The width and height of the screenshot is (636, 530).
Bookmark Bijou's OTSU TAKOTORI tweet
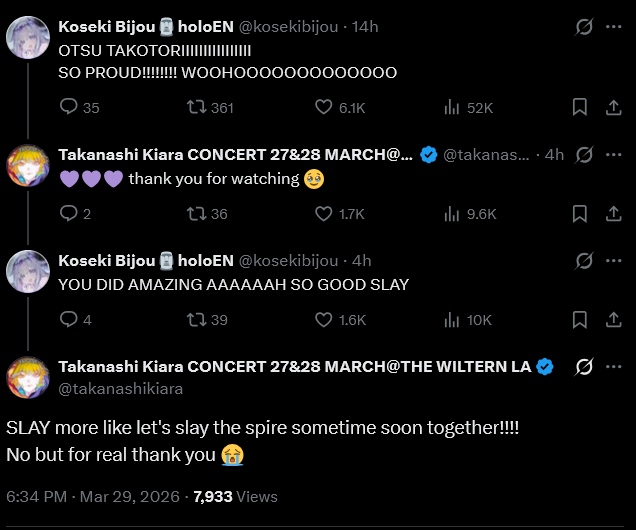click(x=579, y=107)
